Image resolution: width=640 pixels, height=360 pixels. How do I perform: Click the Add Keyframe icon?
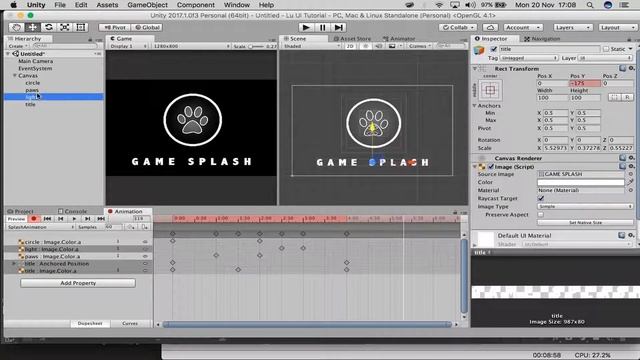click(x=131, y=227)
